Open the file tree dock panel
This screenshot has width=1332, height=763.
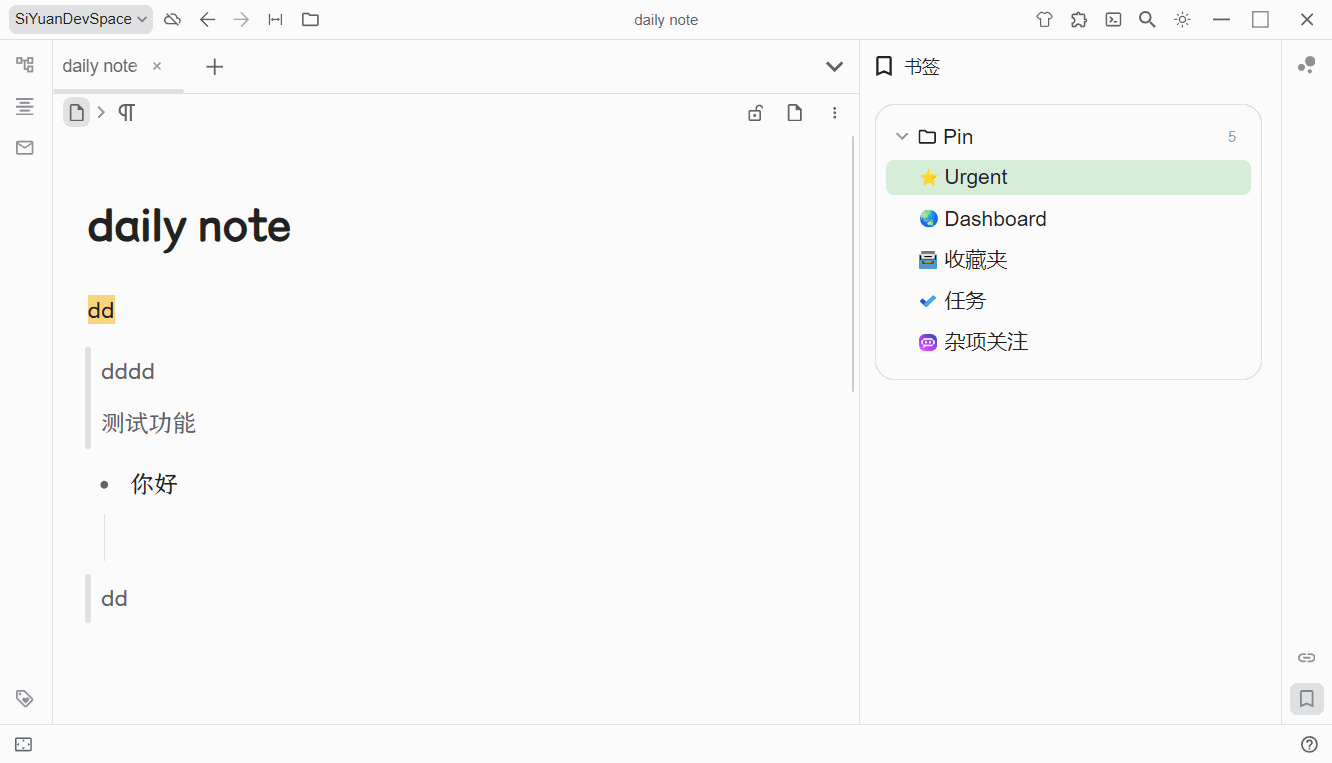click(25, 65)
